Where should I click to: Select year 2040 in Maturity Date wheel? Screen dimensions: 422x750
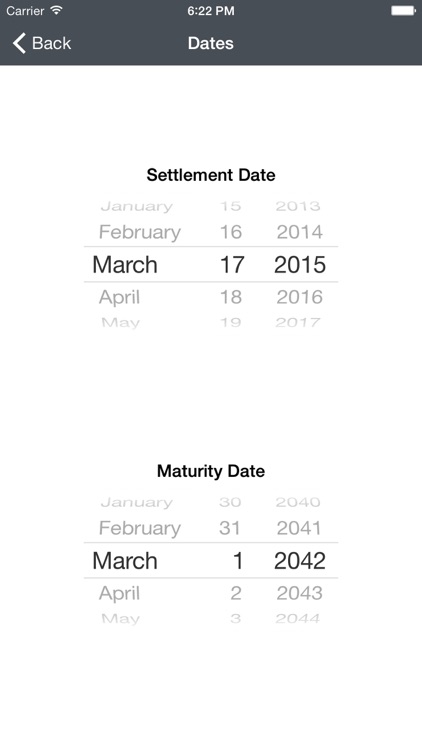click(298, 502)
